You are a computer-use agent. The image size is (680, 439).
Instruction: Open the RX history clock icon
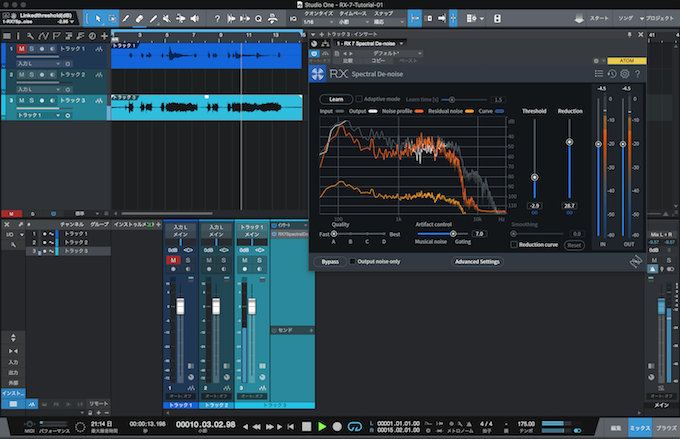(x=612, y=74)
